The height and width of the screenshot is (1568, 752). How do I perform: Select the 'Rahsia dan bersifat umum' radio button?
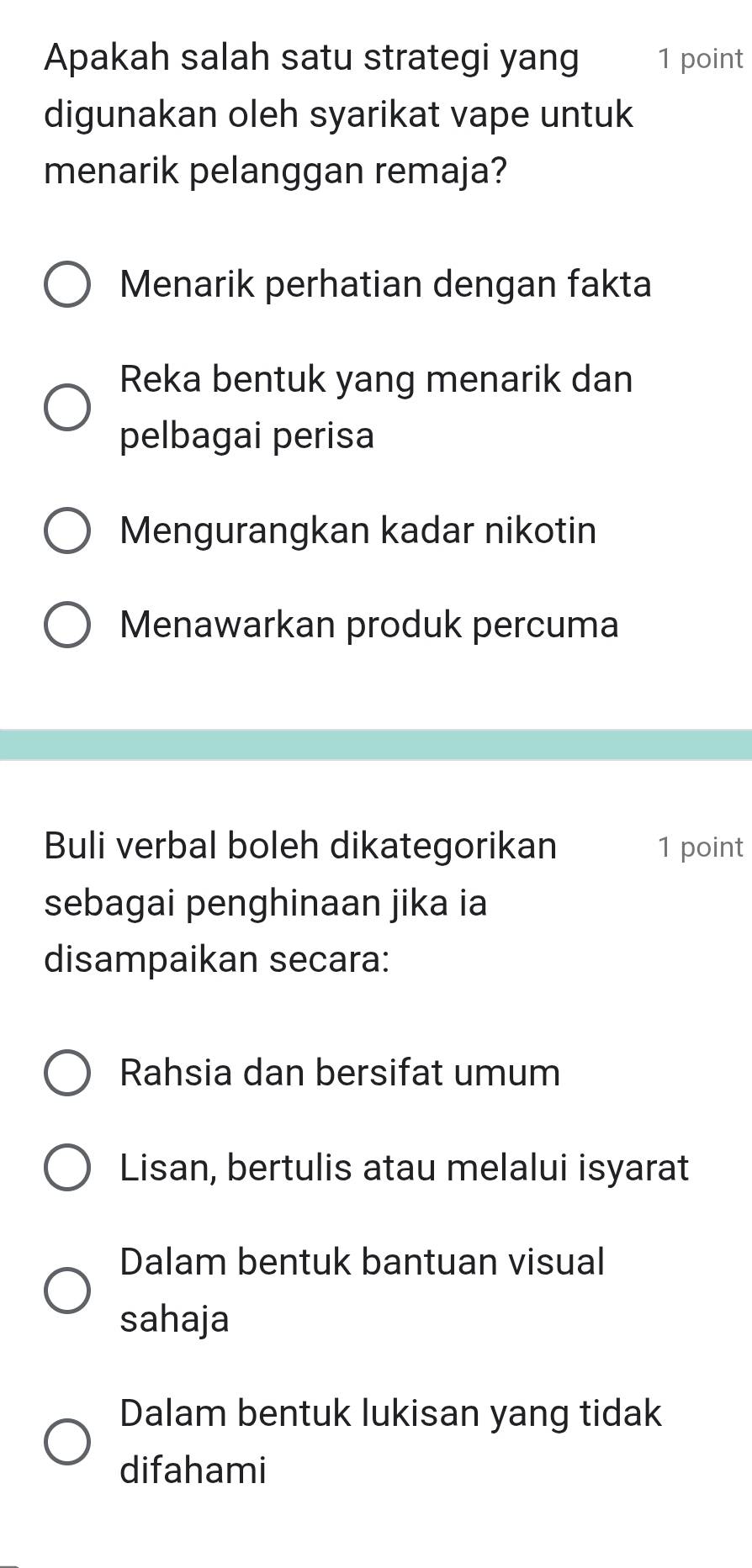pos(67,1073)
